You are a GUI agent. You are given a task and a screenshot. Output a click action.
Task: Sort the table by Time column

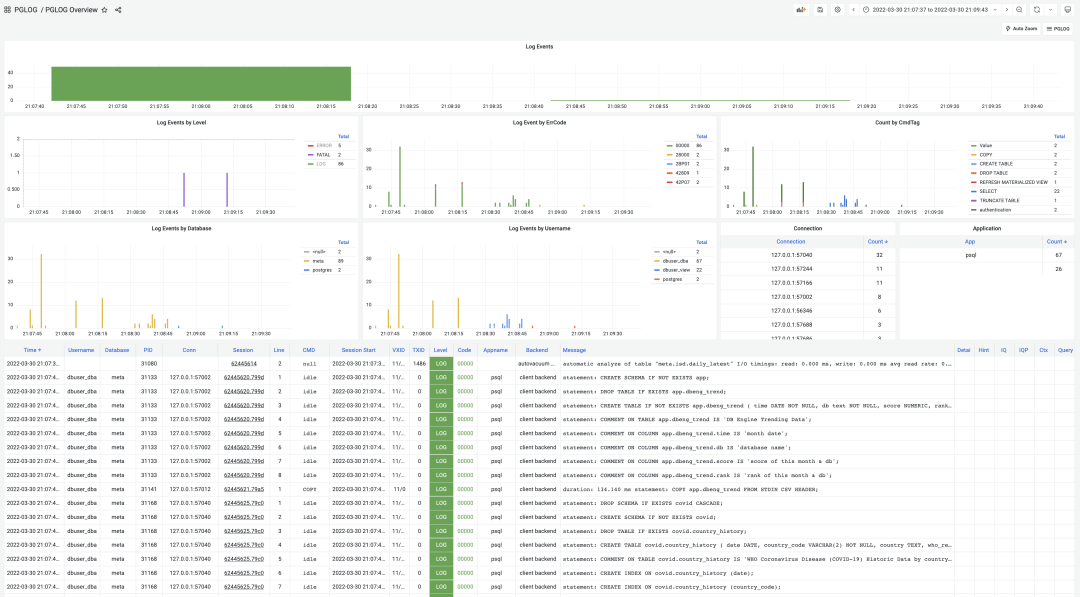tap(32, 350)
